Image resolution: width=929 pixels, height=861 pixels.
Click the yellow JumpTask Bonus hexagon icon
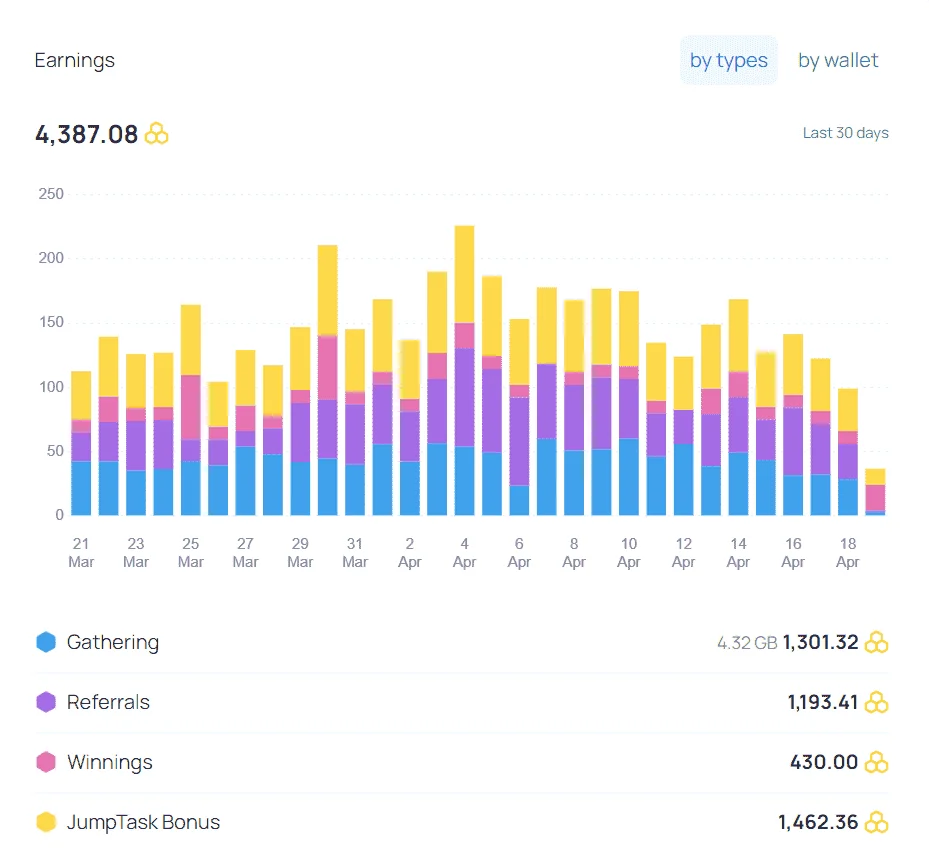click(46, 822)
